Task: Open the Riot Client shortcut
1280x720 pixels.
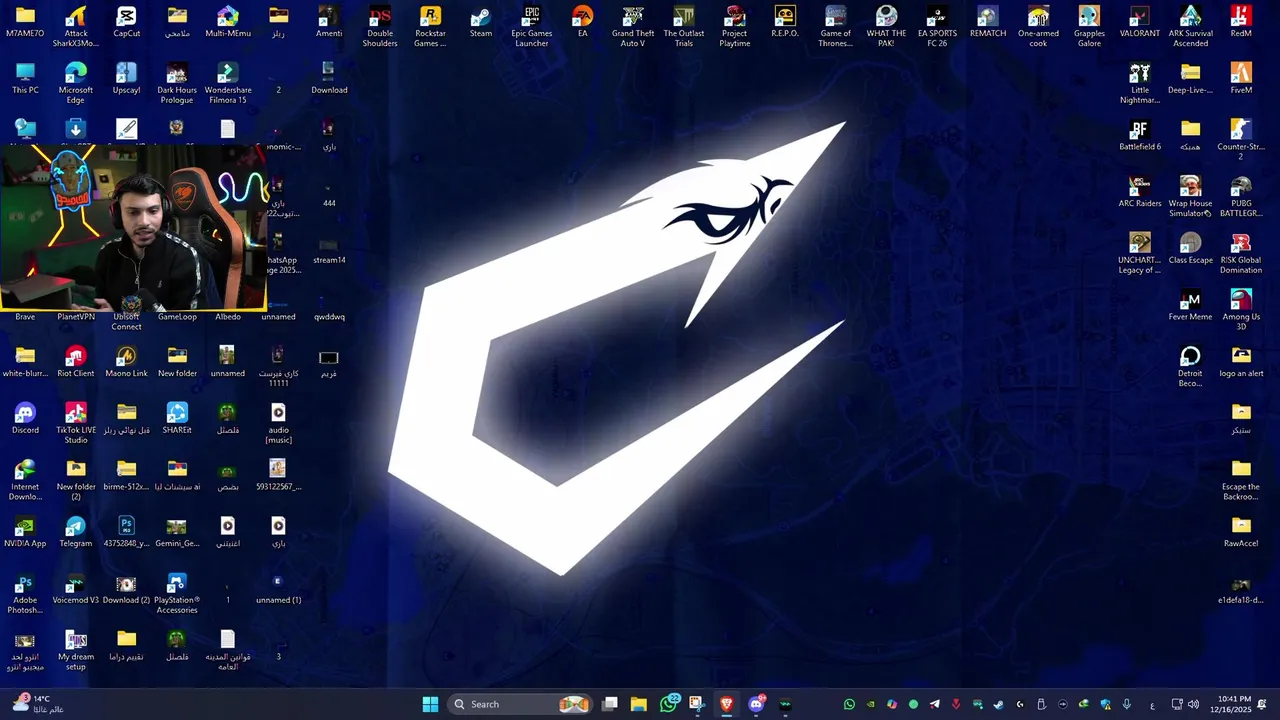Action: pyautogui.click(x=76, y=362)
